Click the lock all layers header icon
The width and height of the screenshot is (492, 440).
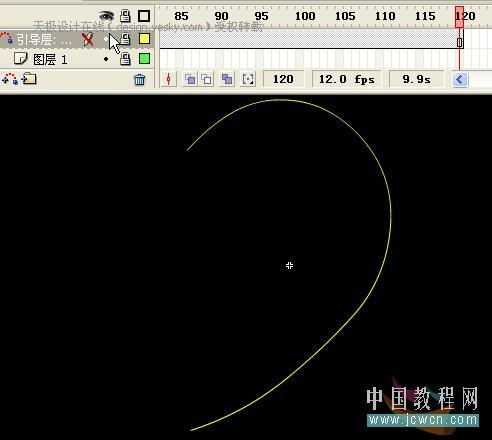[x=125, y=15]
